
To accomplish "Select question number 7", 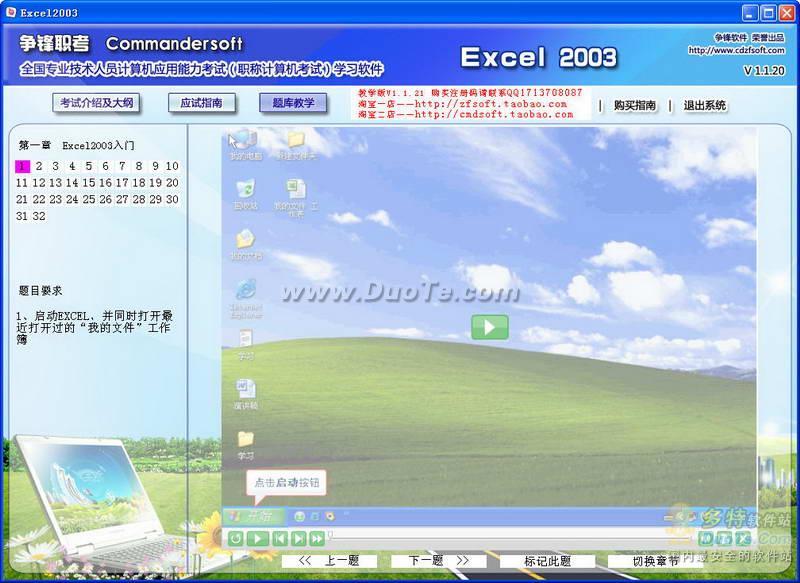I will (122, 166).
